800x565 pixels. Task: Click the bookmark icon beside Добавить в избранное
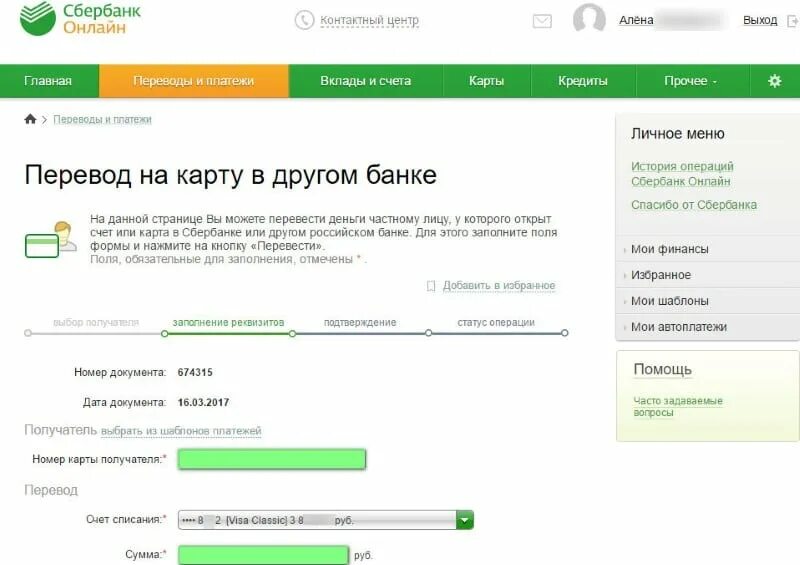[x=431, y=286]
